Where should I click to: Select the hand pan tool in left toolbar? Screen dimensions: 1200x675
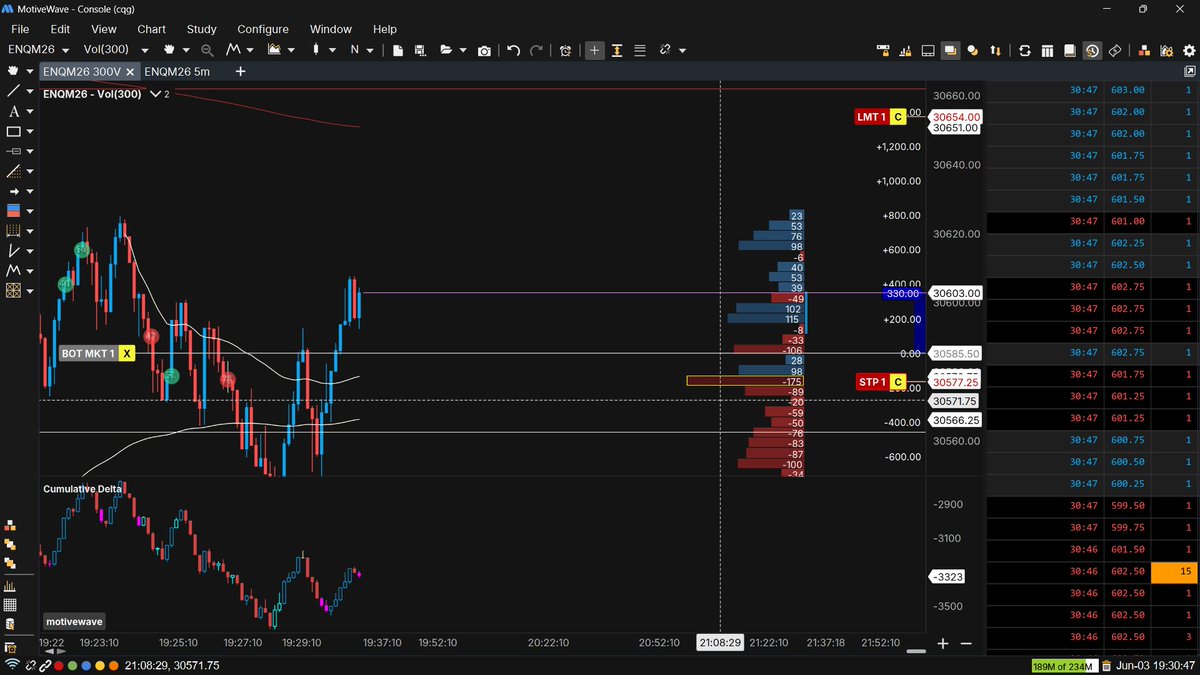[x=13, y=71]
